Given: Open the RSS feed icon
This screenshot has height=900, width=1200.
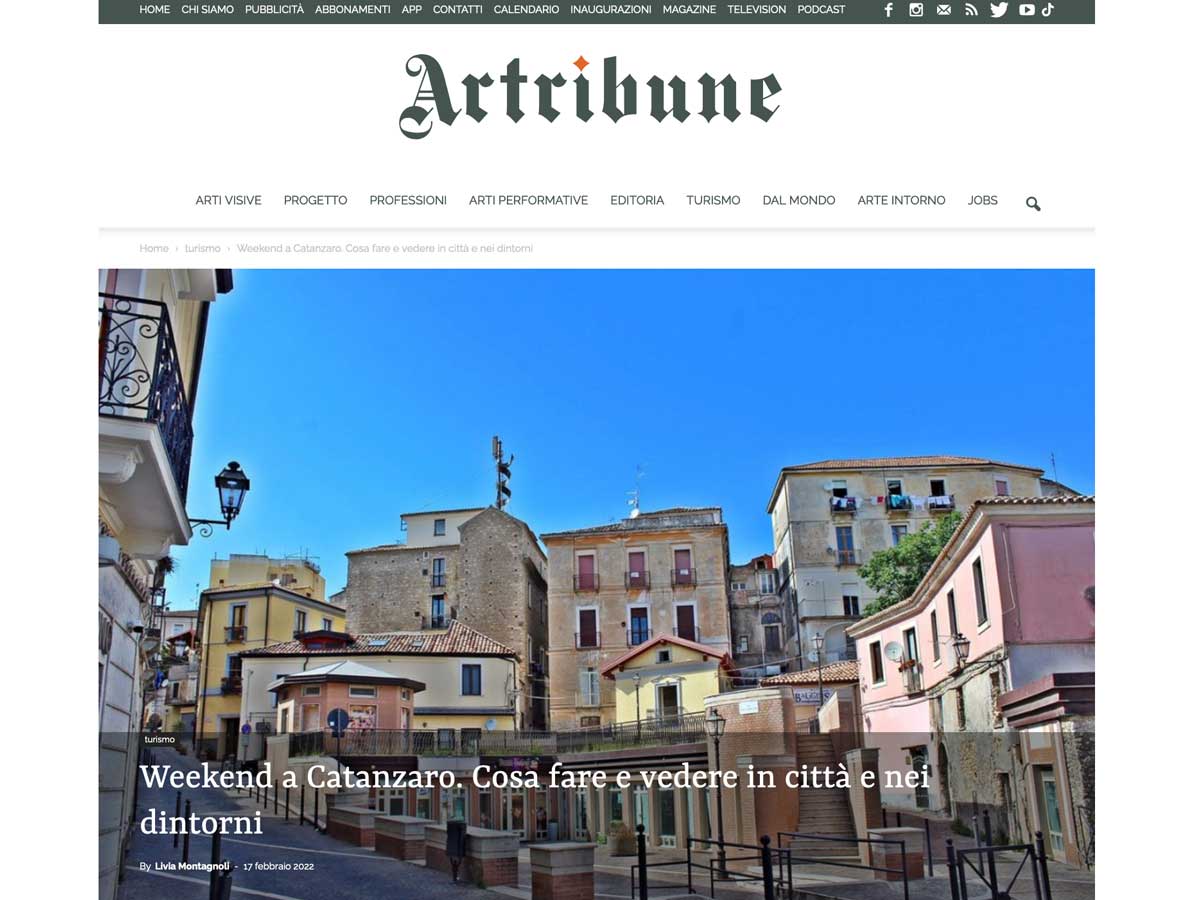Looking at the screenshot, I should (x=971, y=10).
